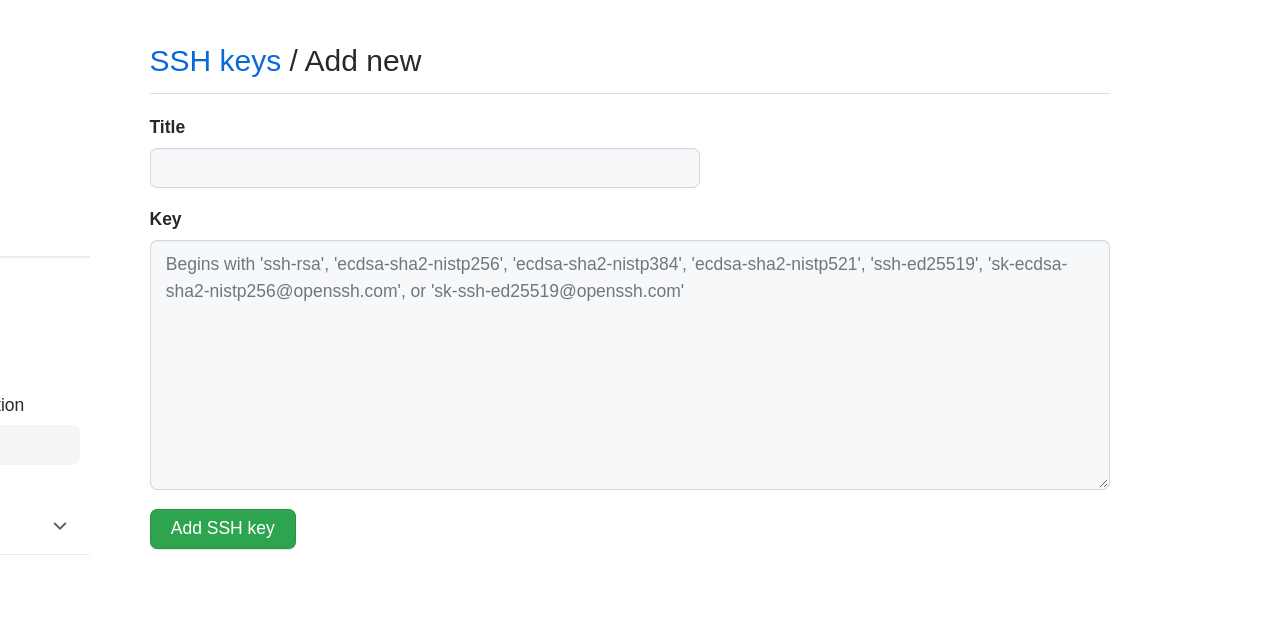Click inside the Key text area
The image size is (1273, 624).
(629, 400)
